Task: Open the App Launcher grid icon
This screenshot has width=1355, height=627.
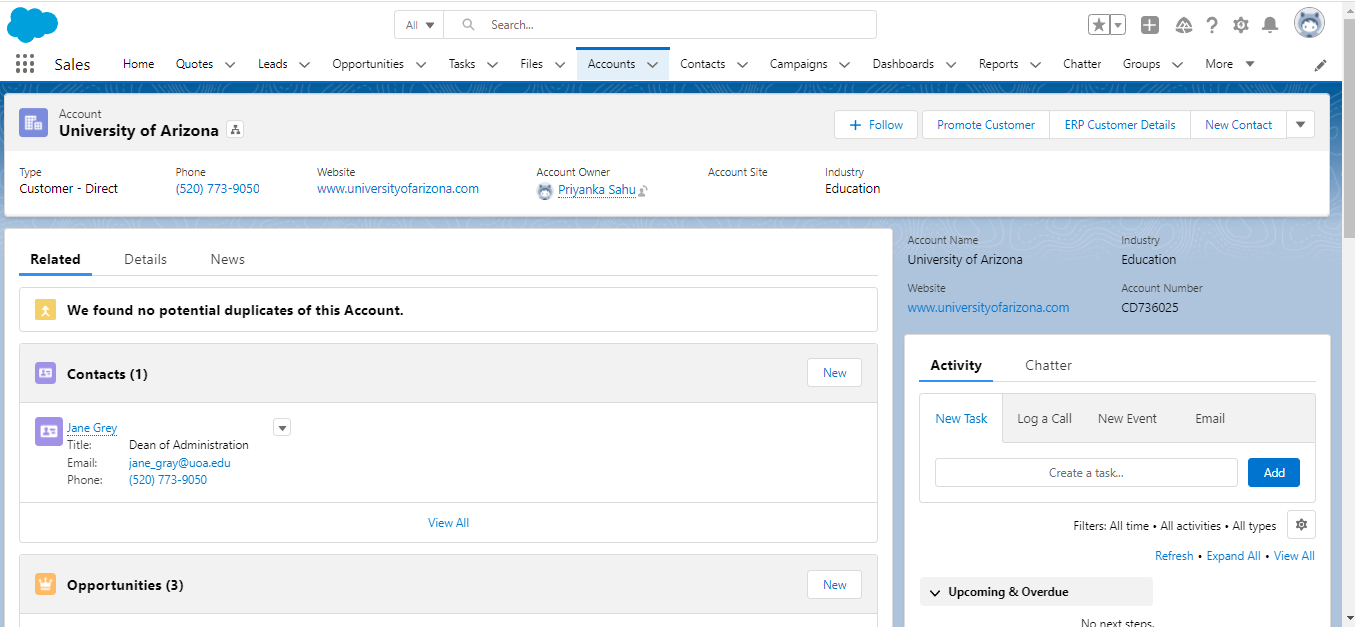Action: (x=25, y=64)
